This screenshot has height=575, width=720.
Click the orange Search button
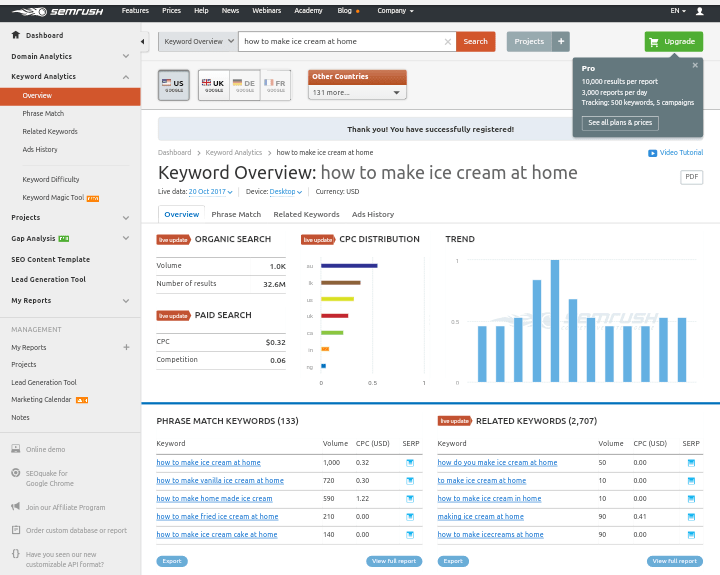pos(475,42)
